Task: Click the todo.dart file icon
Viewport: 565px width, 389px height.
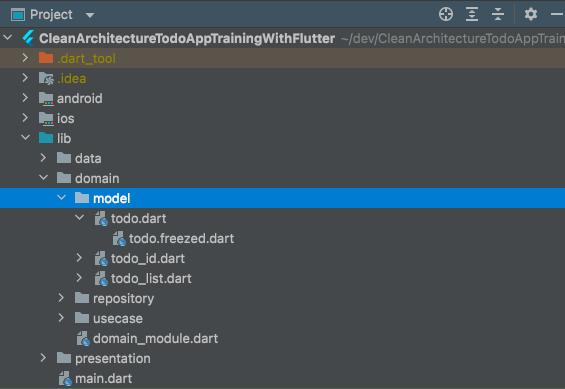Action: pyautogui.click(x=101, y=218)
